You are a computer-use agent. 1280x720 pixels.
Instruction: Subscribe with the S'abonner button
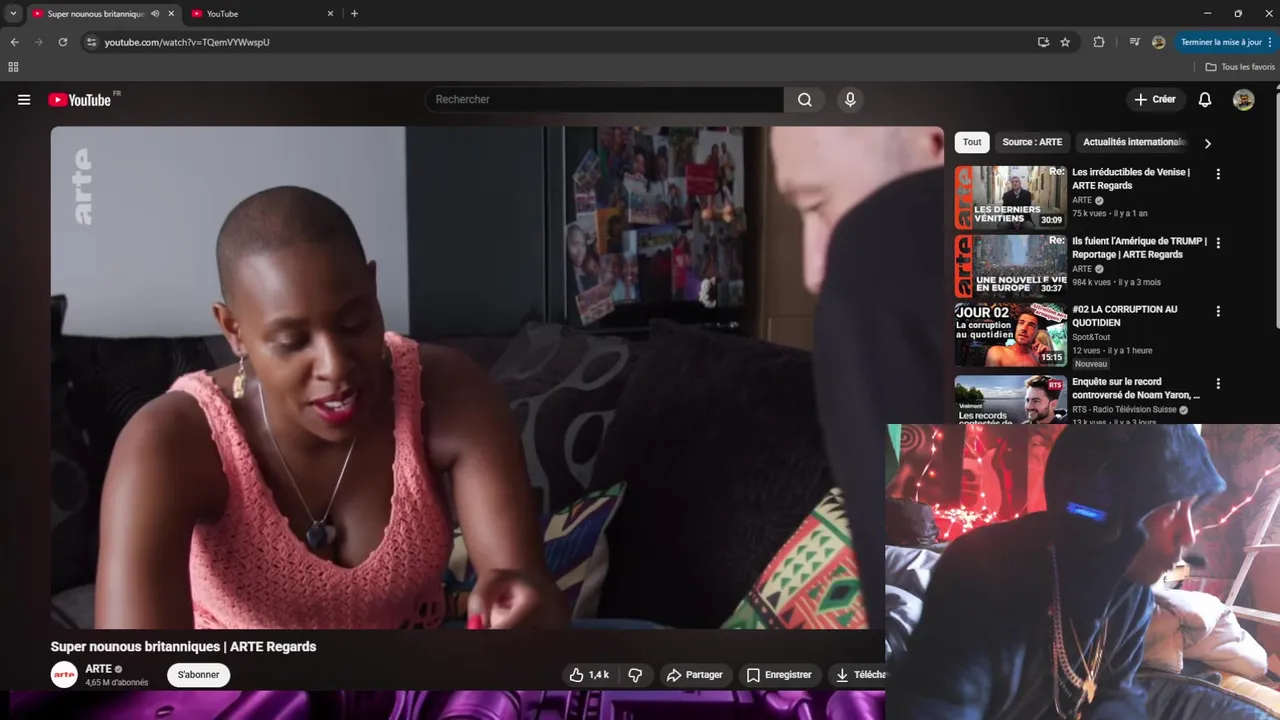pyautogui.click(x=198, y=675)
